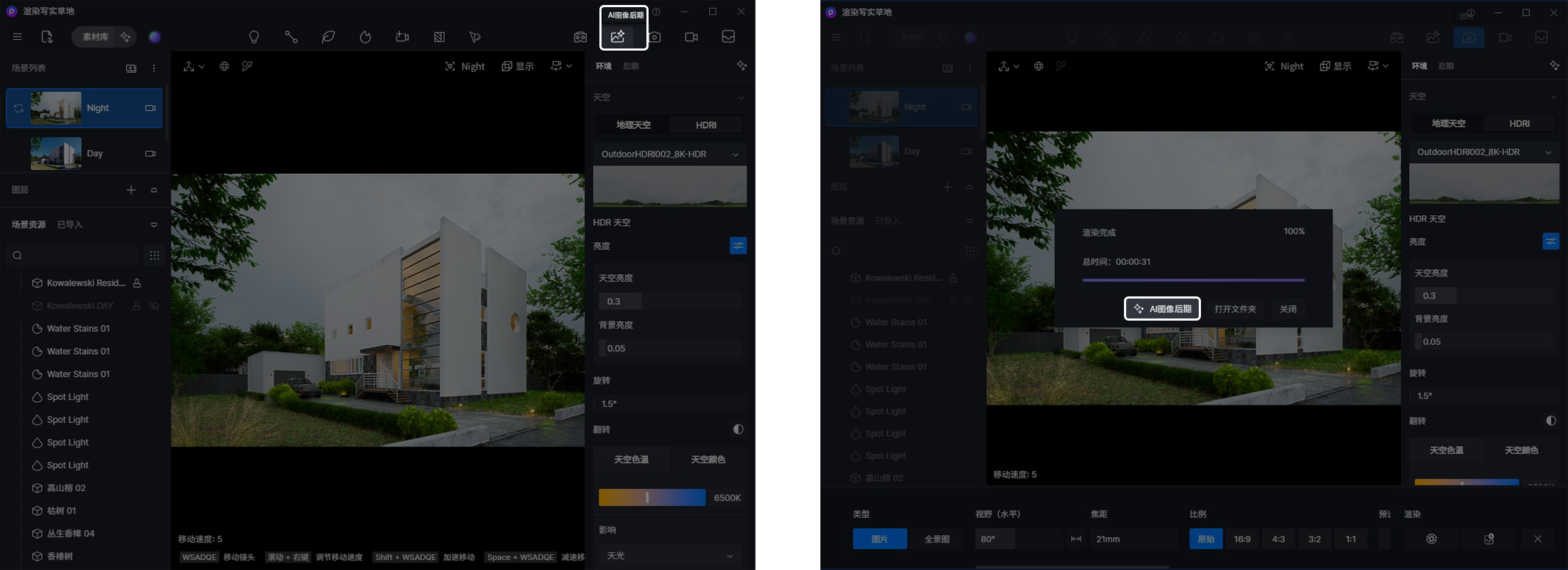Click the purple orb icon in left window
The width and height of the screenshot is (1568, 570).
(155, 37)
